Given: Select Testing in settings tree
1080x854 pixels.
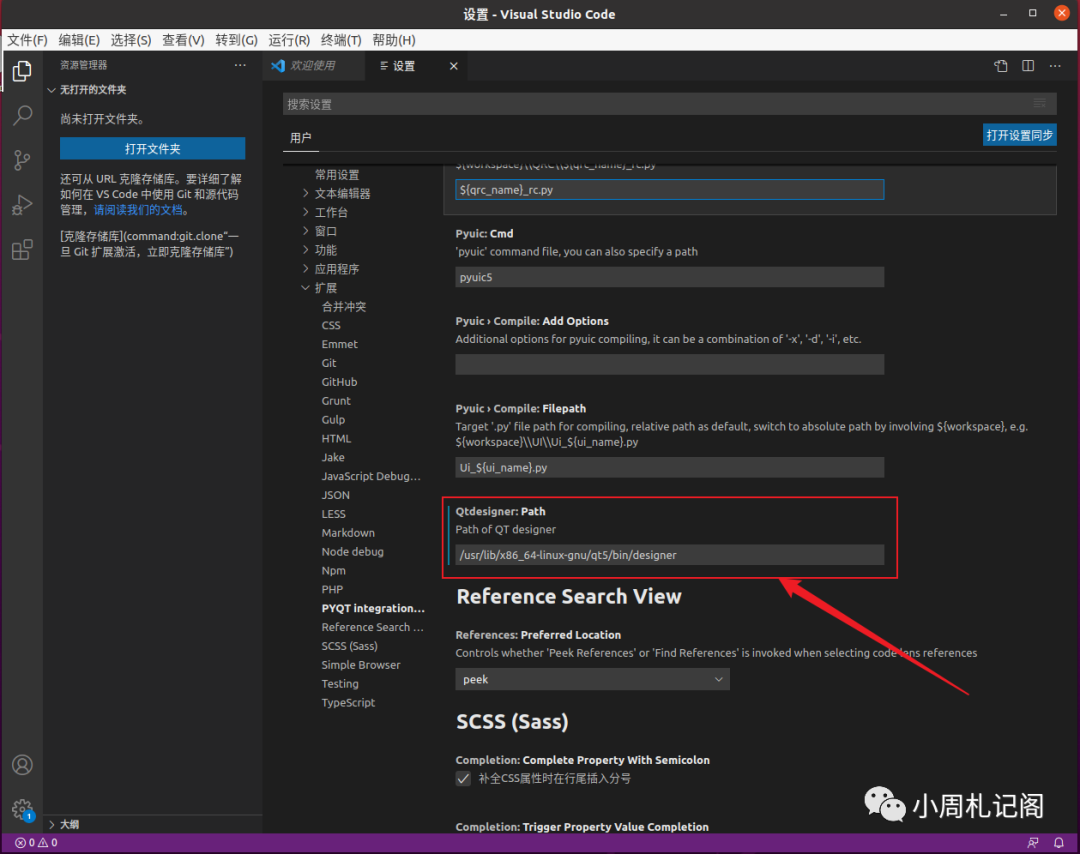Looking at the screenshot, I should tap(340, 684).
